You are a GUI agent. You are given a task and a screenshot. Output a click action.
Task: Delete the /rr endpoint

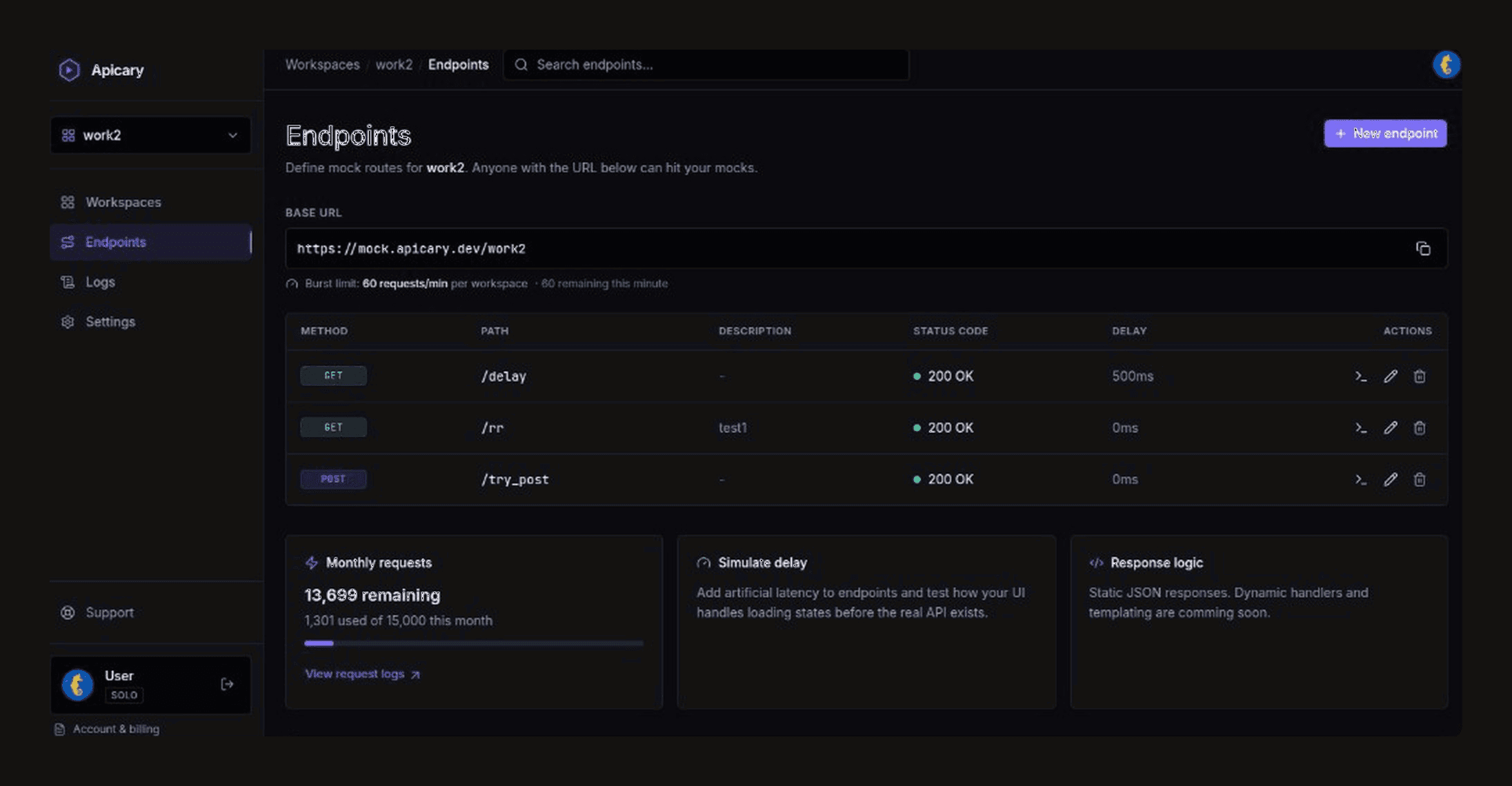pyautogui.click(x=1419, y=427)
